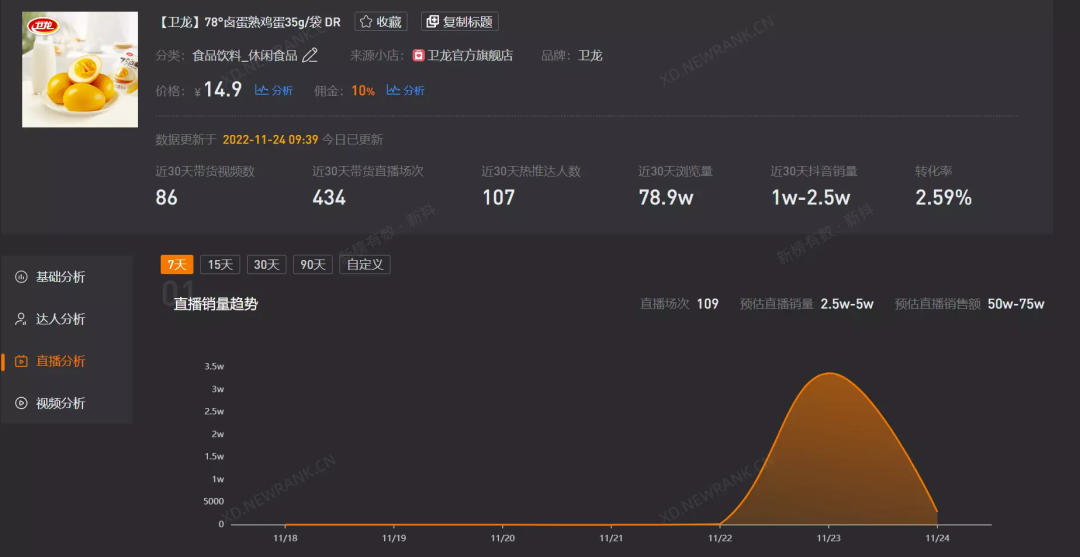Select the 90天 time range
Image resolution: width=1080 pixels, height=557 pixels.
313,264
